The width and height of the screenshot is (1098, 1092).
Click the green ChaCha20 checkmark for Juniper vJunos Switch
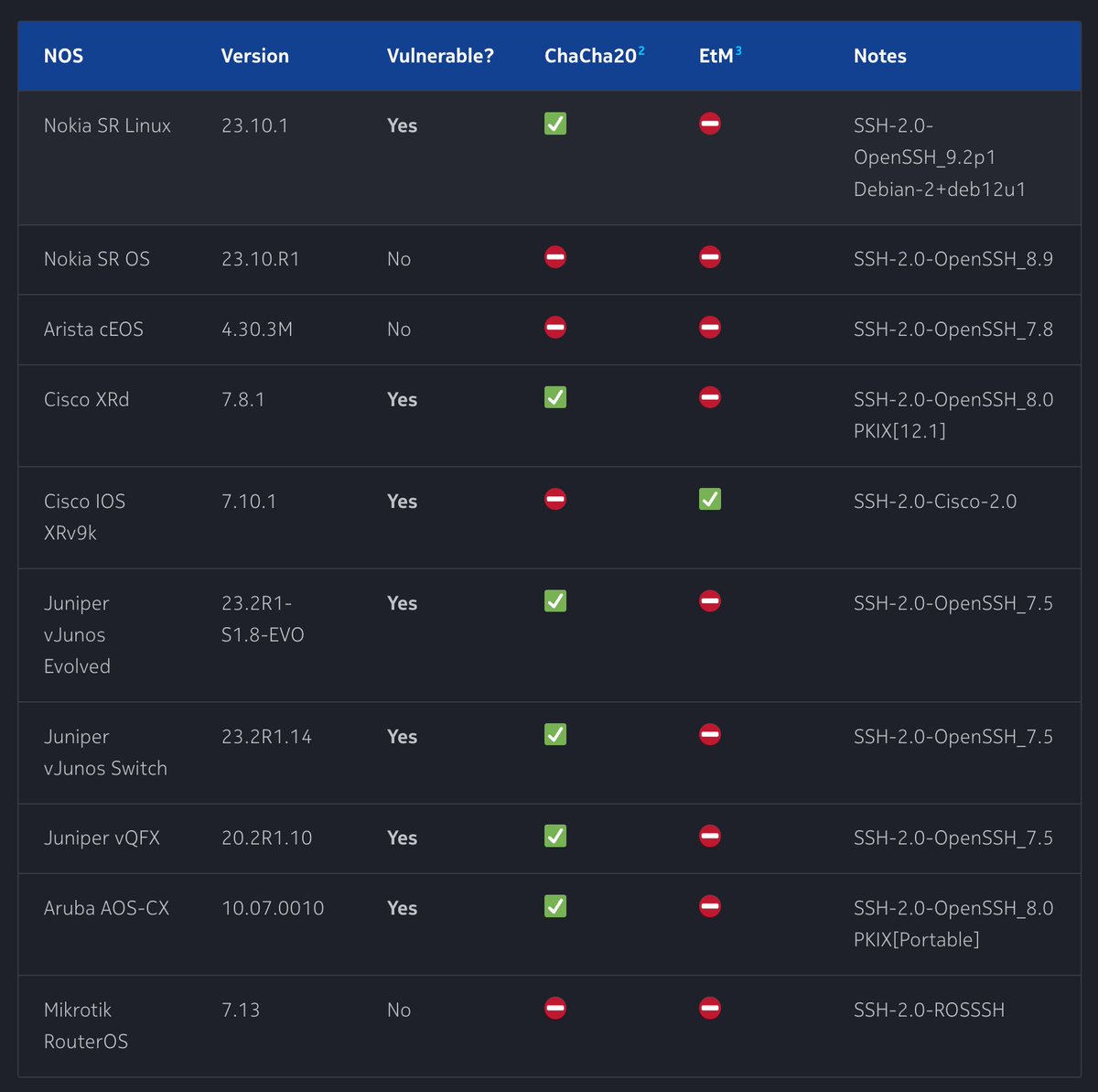point(555,734)
